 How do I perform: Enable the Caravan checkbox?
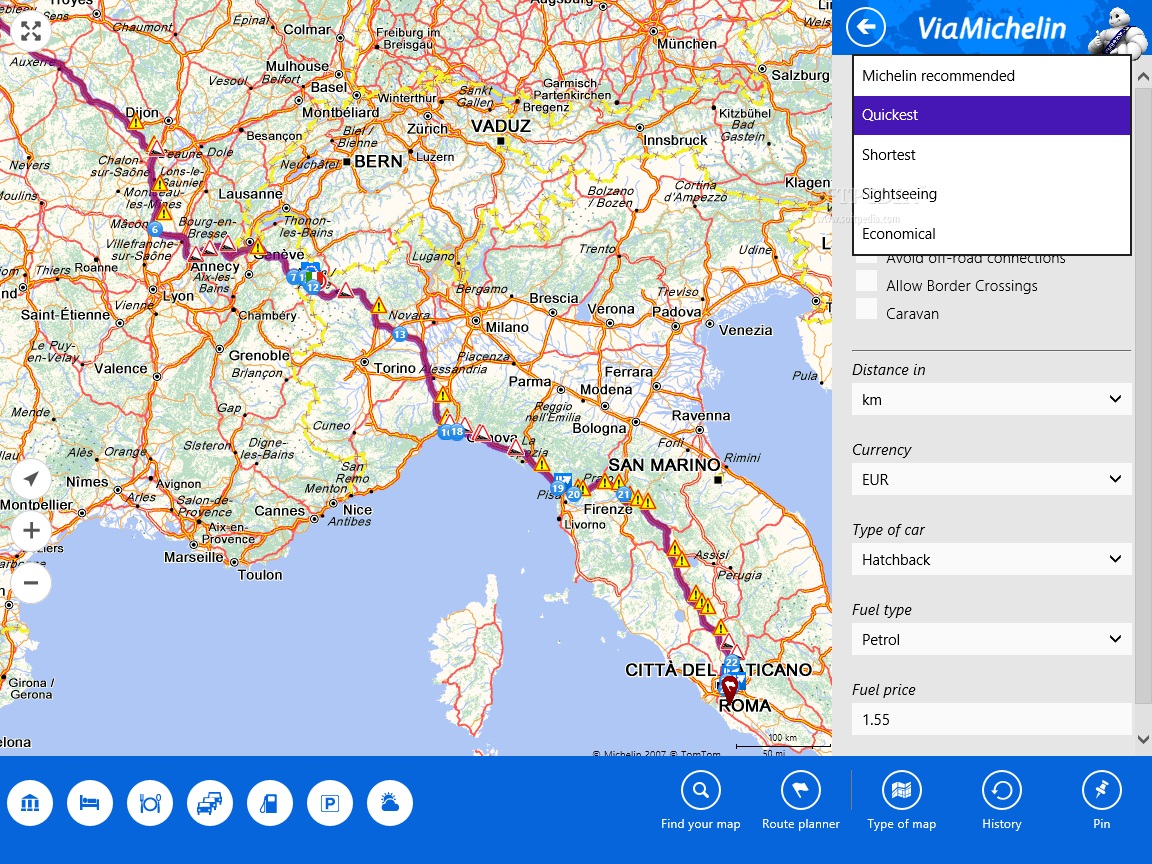point(867,309)
